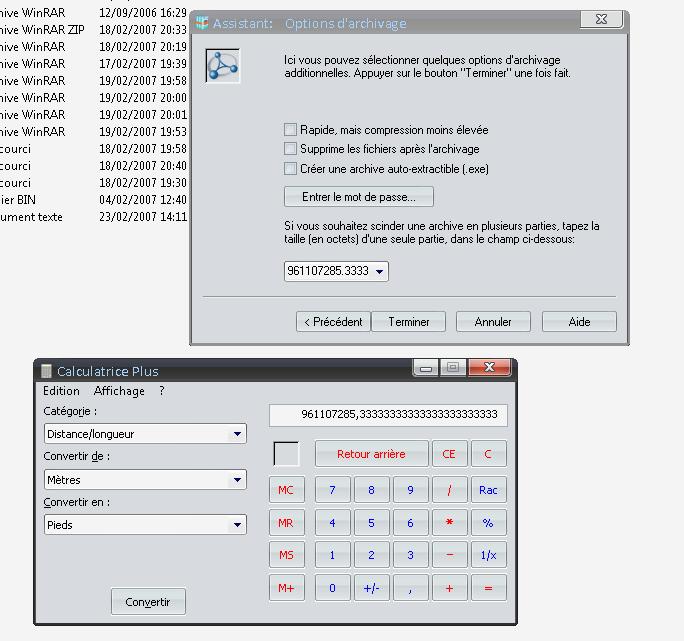Viewport: 684px width, 641px height.
Task: Click the +/- sign change key
Action: pos(371,588)
